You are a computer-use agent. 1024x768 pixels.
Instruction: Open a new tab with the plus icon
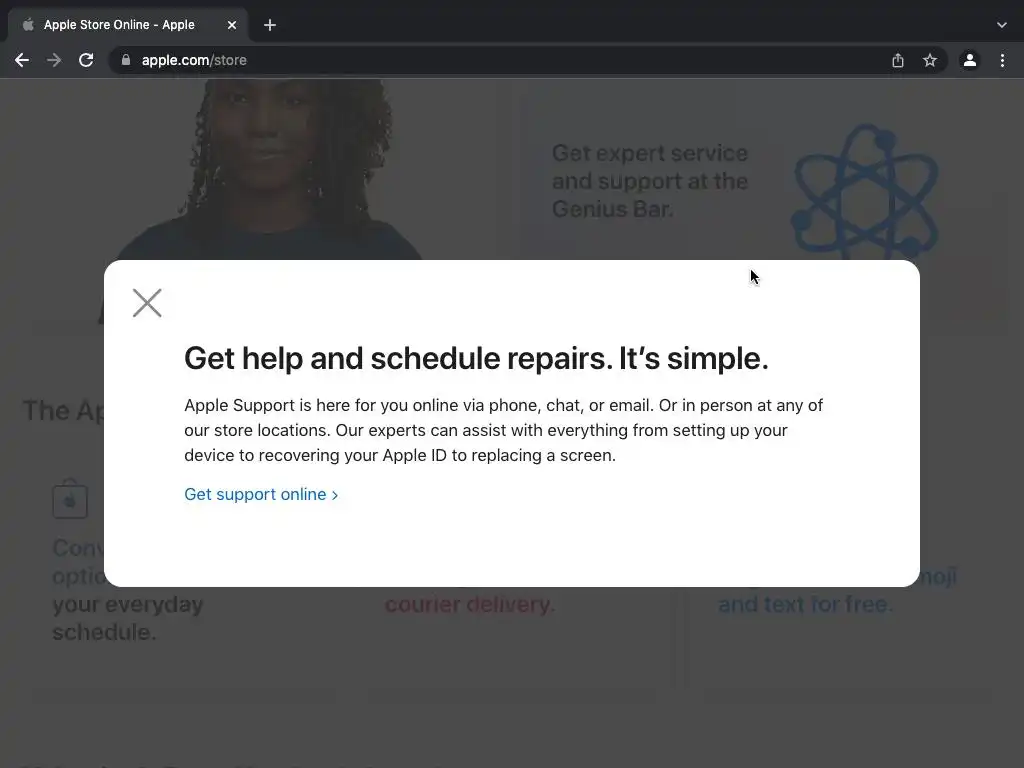click(x=270, y=25)
